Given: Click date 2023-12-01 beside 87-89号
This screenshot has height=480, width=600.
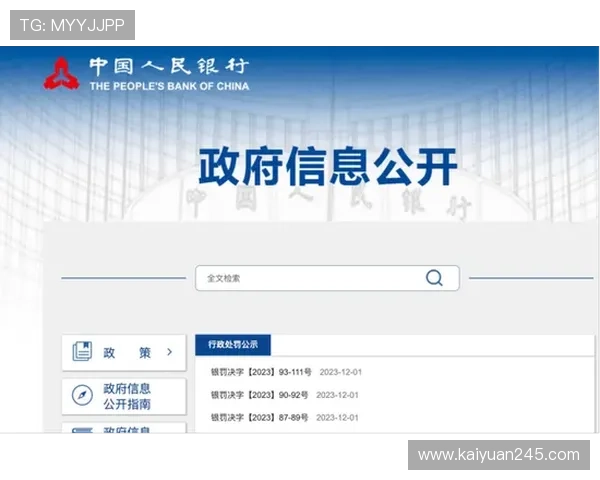Looking at the screenshot, I should tap(337, 418).
